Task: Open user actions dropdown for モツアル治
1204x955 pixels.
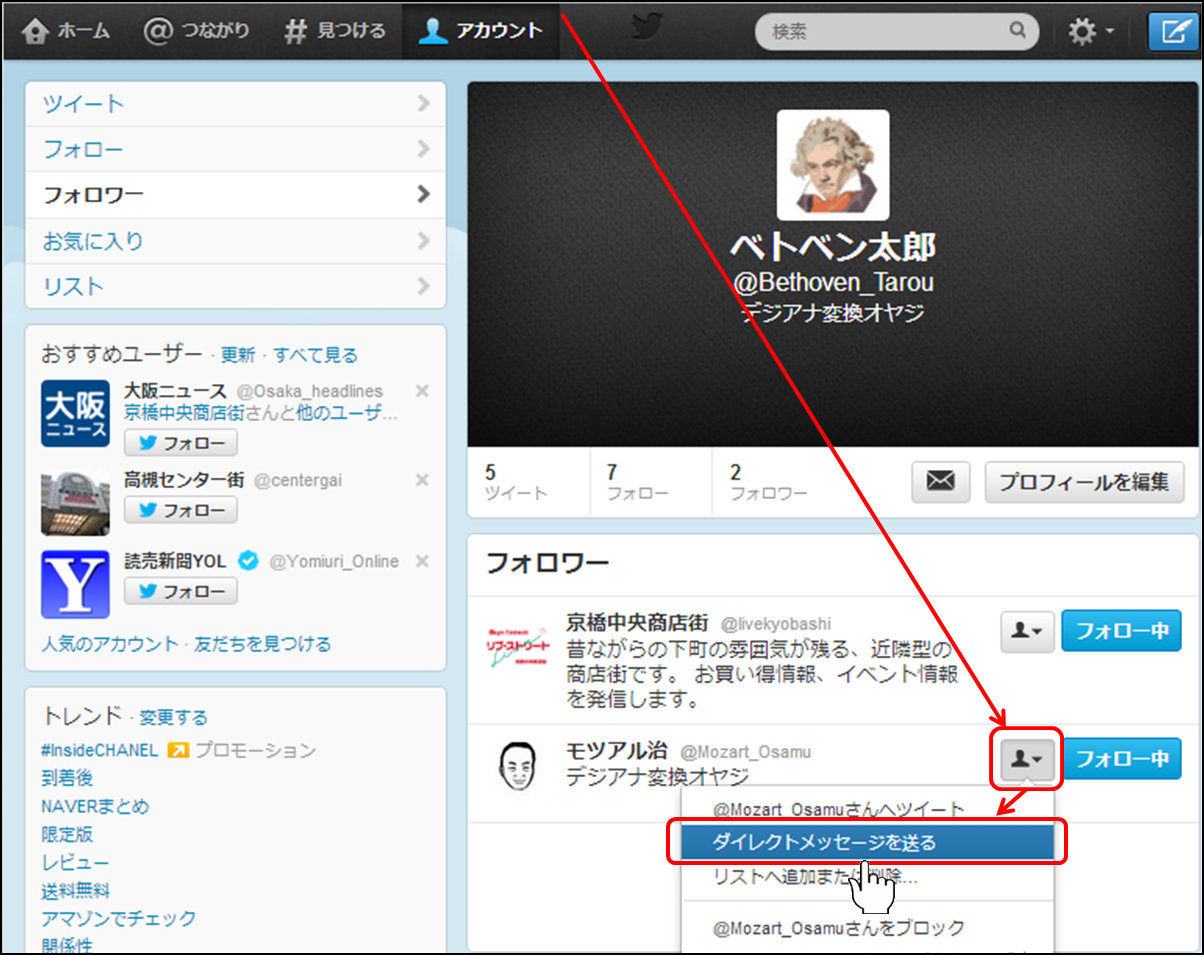Action: coord(1027,760)
